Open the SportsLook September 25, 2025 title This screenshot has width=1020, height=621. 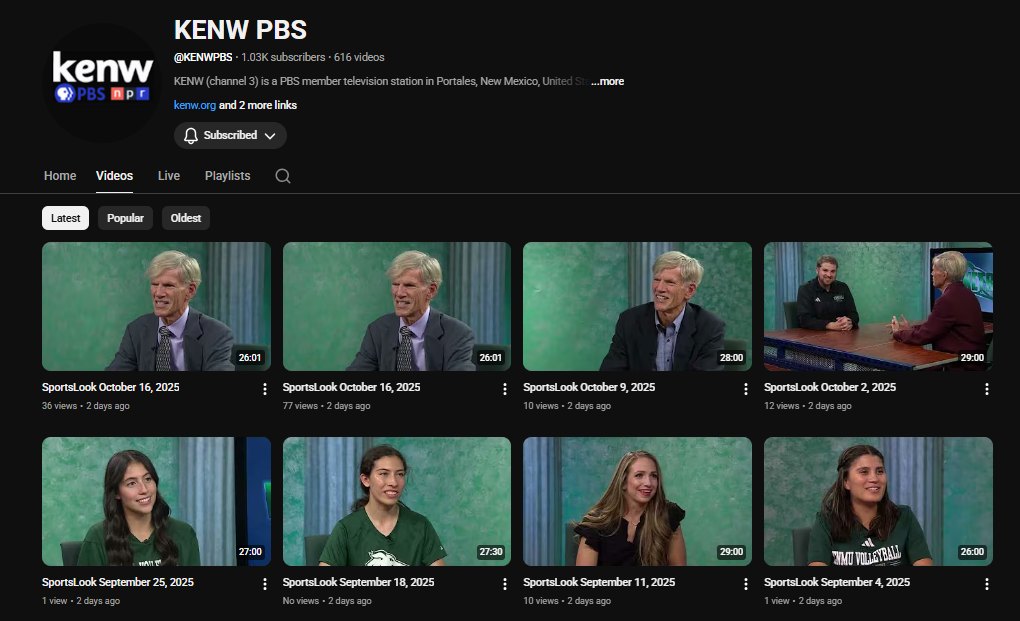118,582
